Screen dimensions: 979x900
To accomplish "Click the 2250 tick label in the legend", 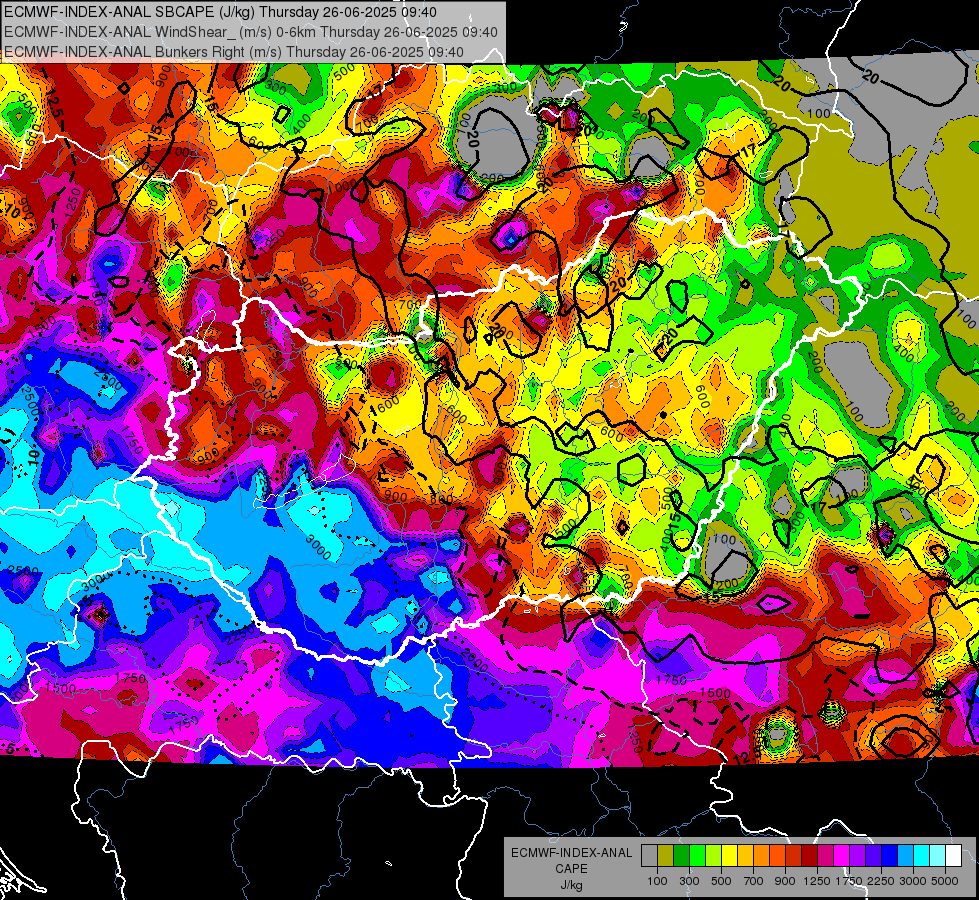I will pyautogui.click(x=881, y=881).
